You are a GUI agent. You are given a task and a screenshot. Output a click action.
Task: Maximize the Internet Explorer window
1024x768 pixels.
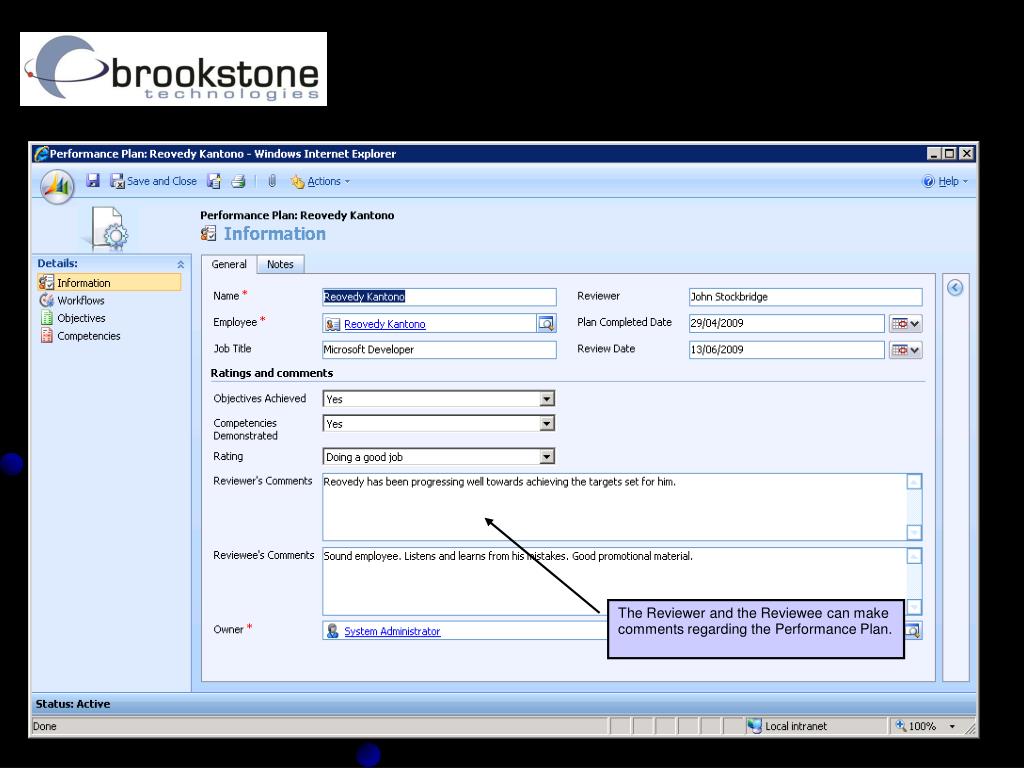(950, 153)
